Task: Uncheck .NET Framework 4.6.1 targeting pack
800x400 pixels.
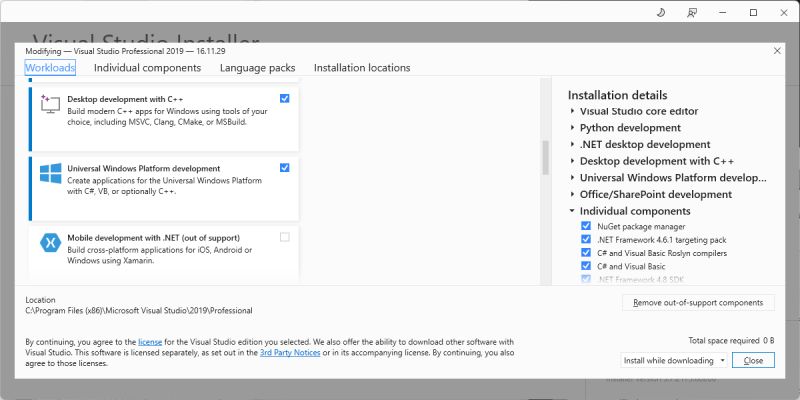Action: tap(586, 239)
